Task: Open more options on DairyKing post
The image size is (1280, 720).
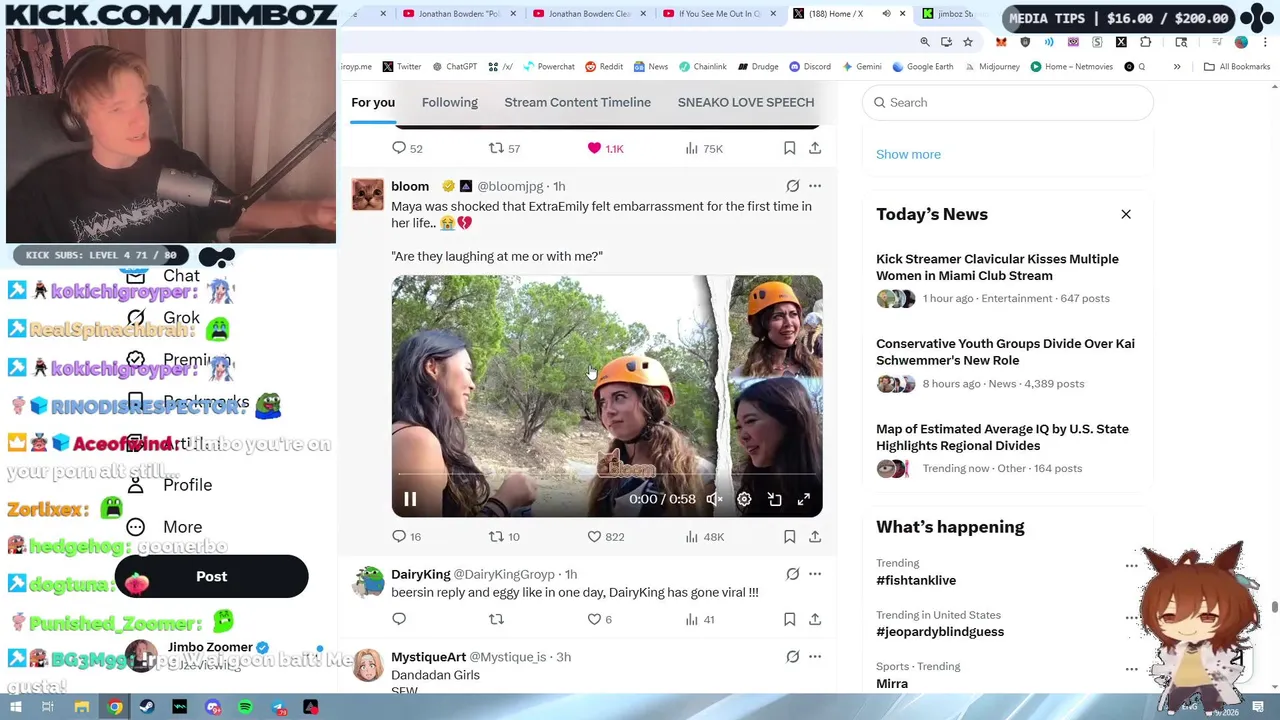Action: 815,574
